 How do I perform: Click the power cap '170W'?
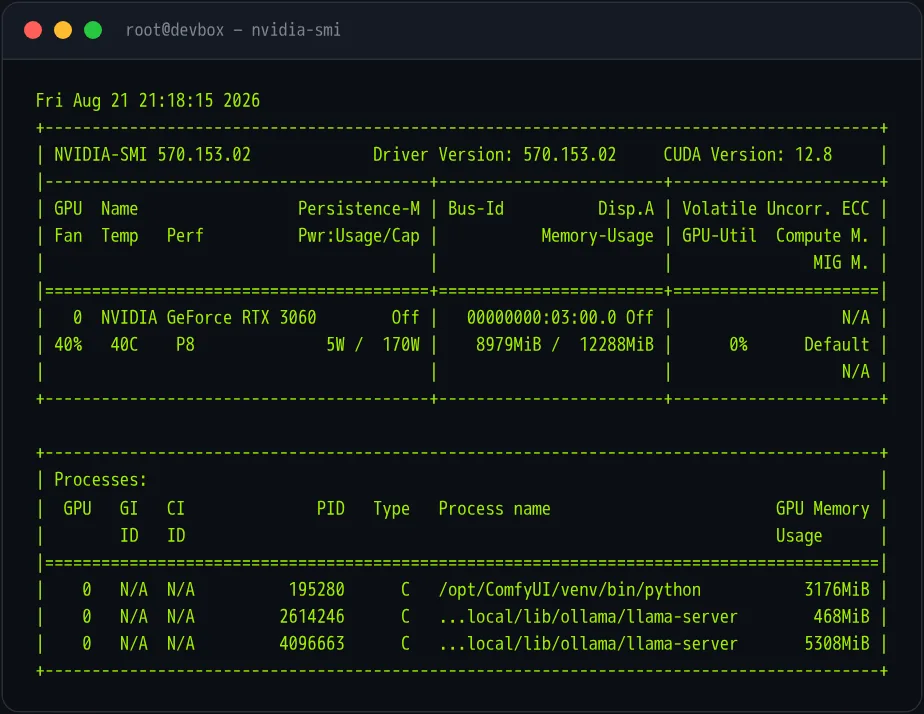401,345
